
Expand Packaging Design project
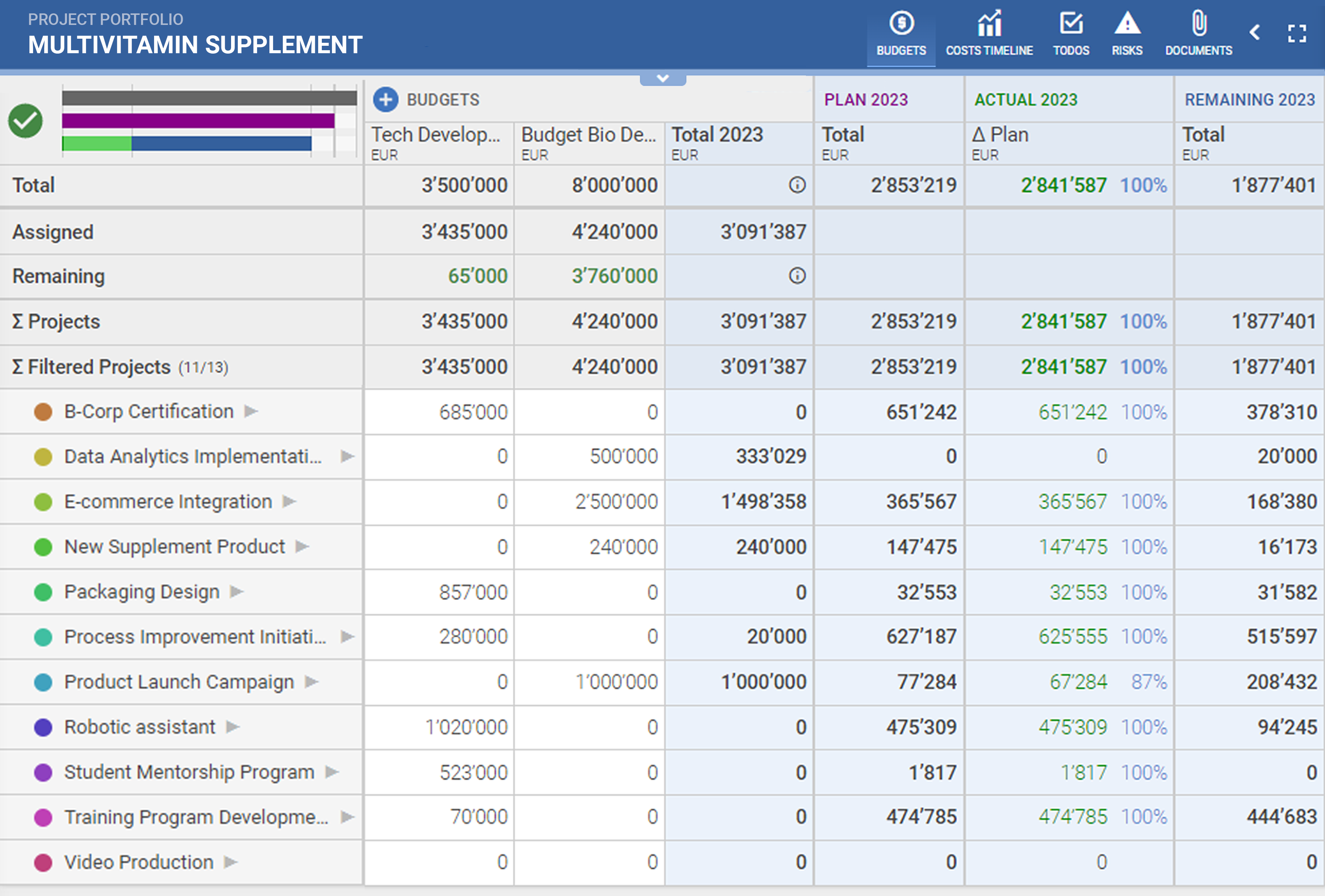(x=237, y=592)
